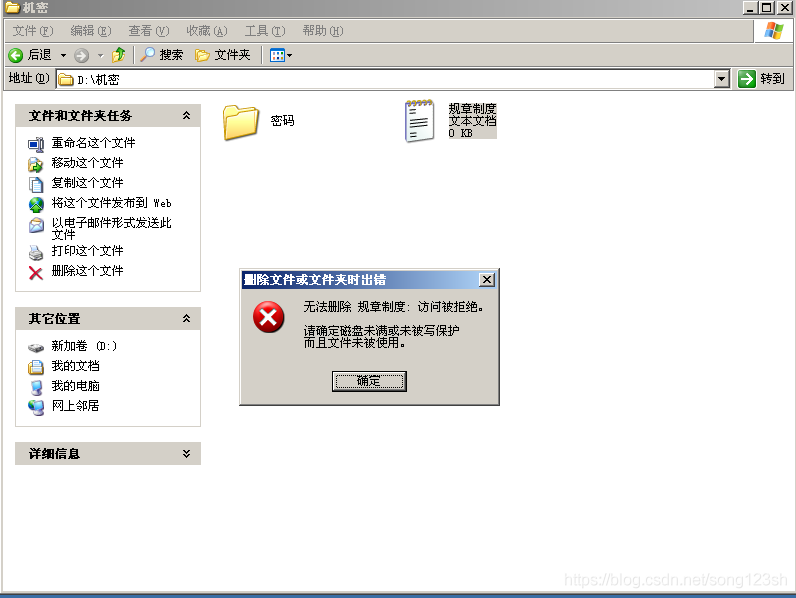Screen dimensions: 796x598
Task: Click the red X delete file icon
Action: tap(36, 273)
